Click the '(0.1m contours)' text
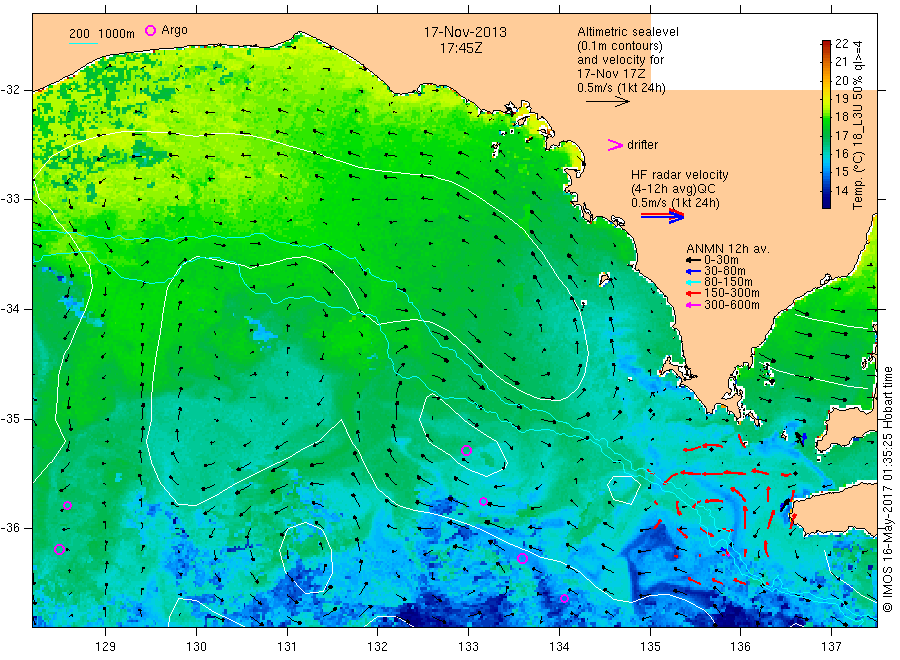 click(620, 46)
